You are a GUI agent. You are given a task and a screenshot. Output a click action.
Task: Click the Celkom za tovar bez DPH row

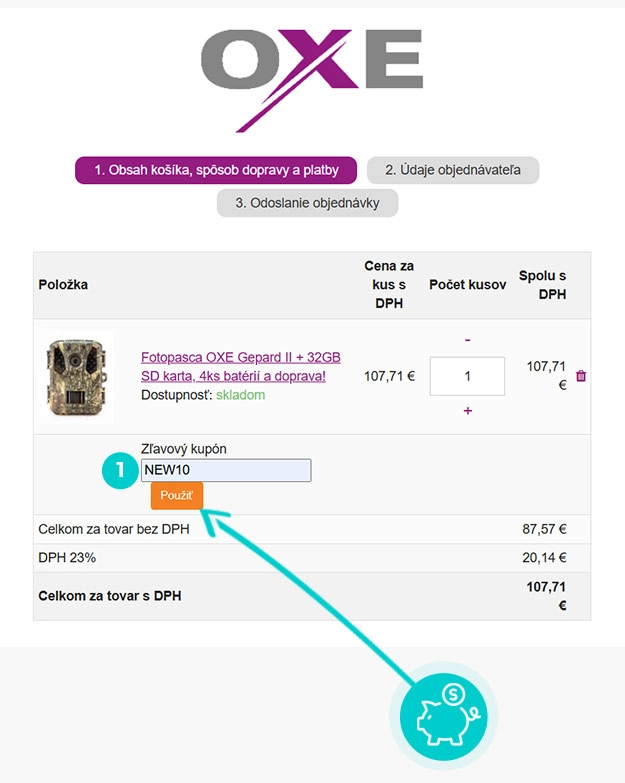coord(312,529)
